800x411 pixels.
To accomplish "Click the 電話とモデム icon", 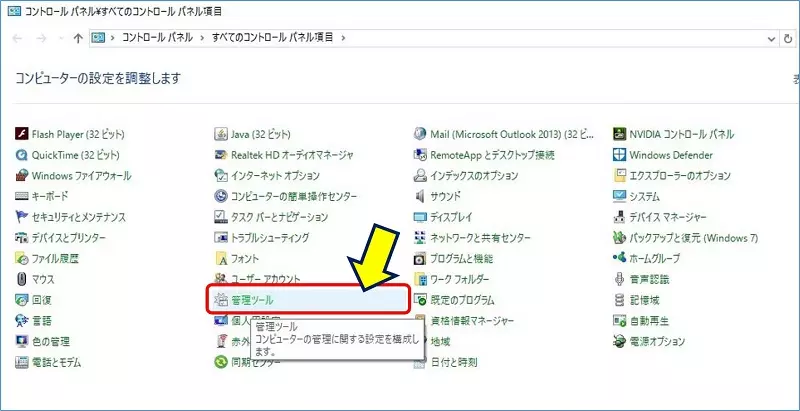I will point(21,362).
